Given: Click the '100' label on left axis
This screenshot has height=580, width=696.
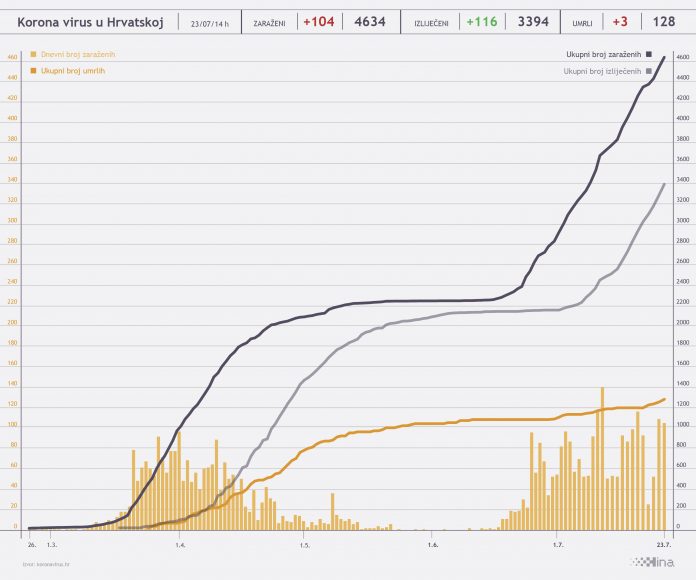Looking at the screenshot, I should point(12,424).
